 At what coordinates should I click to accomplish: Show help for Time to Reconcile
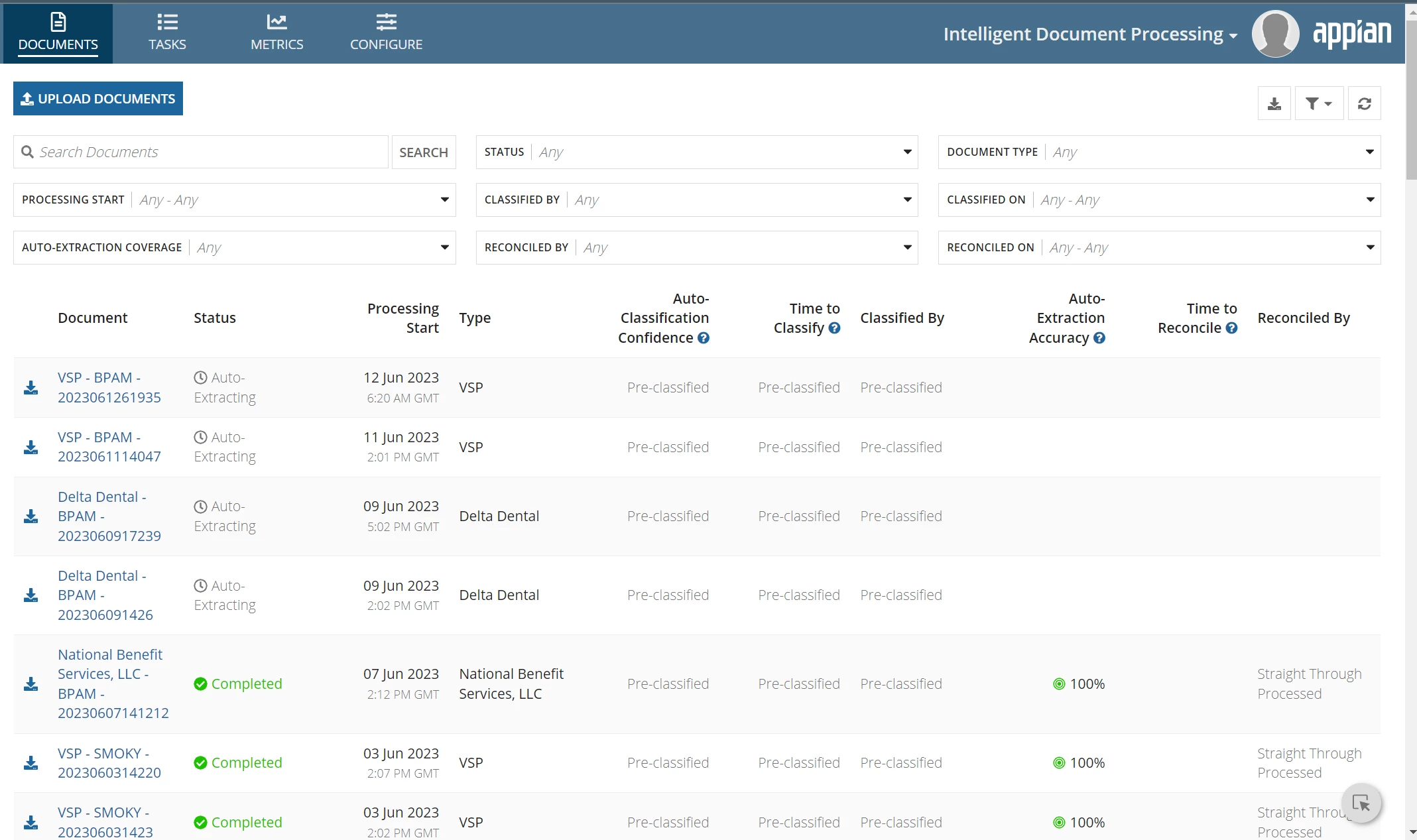click(x=1231, y=328)
